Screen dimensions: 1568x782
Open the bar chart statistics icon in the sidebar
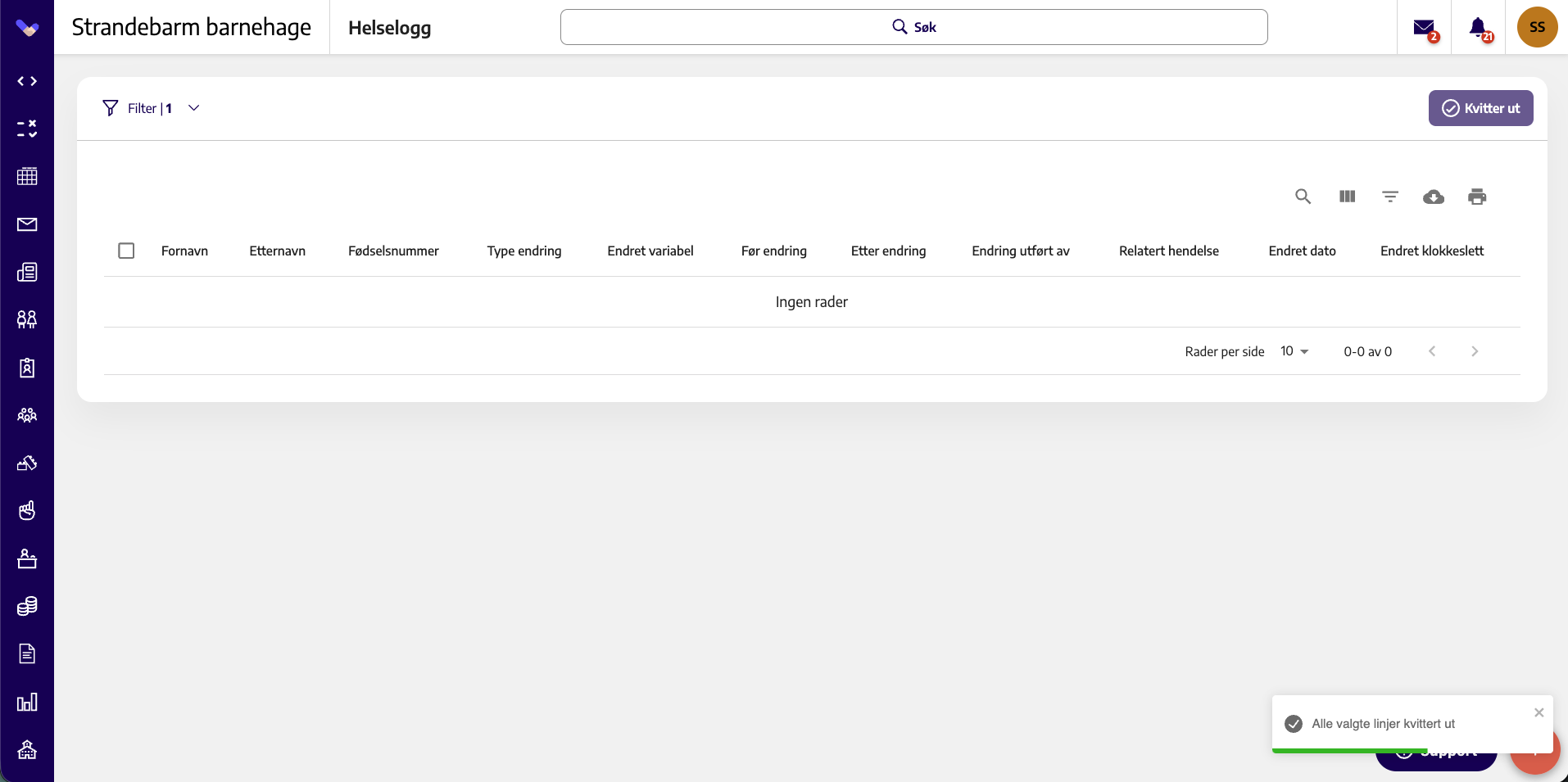[x=27, y=702]
